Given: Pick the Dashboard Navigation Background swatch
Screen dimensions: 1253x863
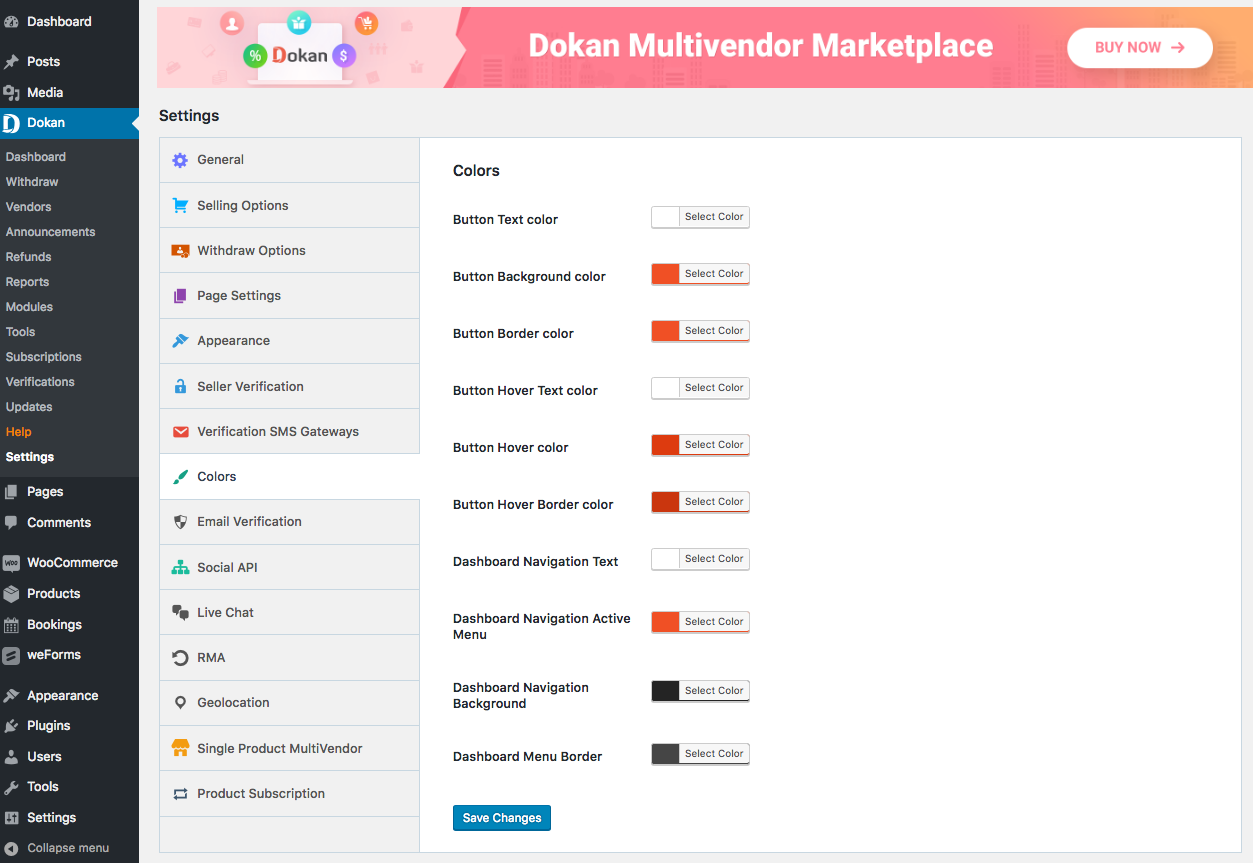Looking at the screenshot, I should pos(666,691).
